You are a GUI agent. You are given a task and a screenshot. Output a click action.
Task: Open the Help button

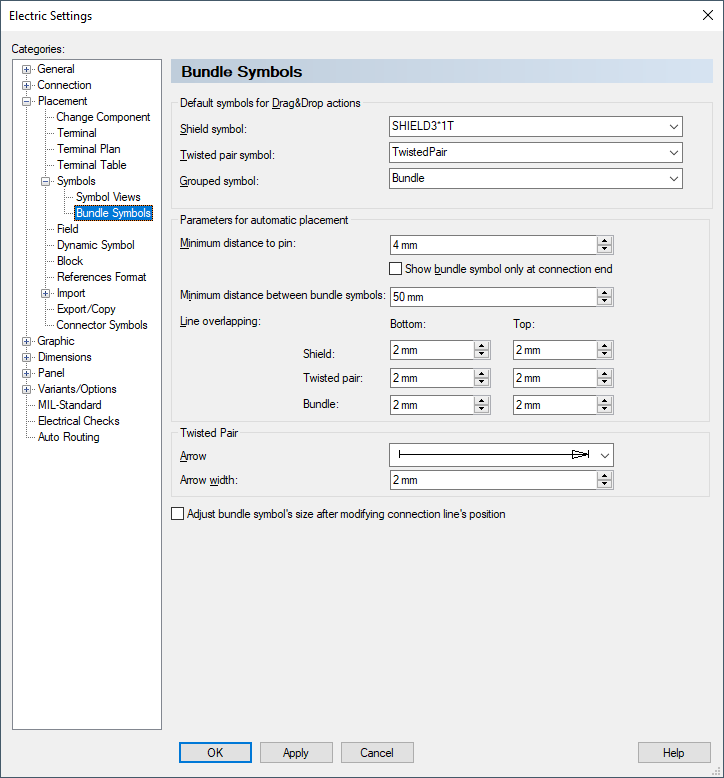click(673, 753)
